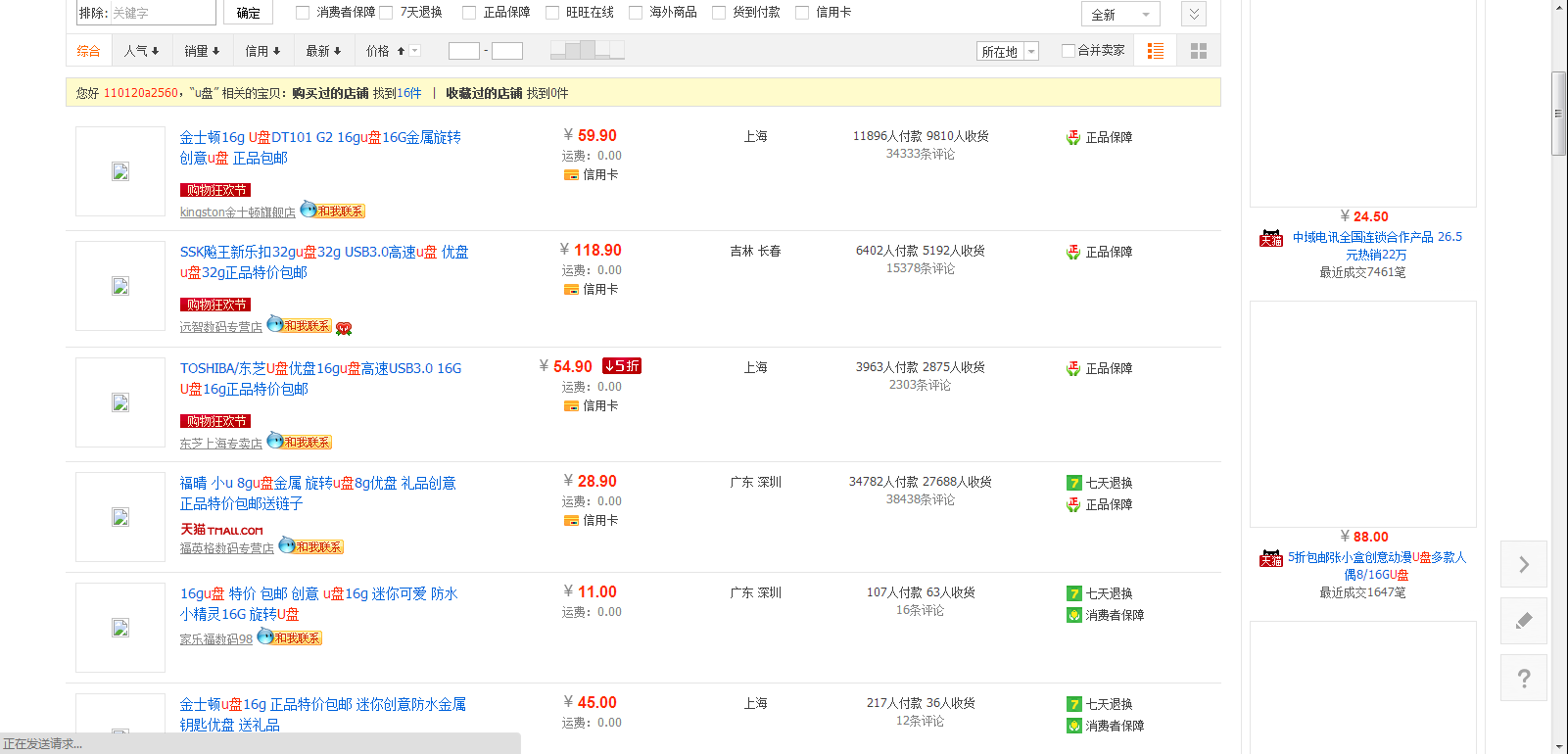Check the 7天退换 filter
The width and height of the screenshot is (1568, 754).
[386, 13]
